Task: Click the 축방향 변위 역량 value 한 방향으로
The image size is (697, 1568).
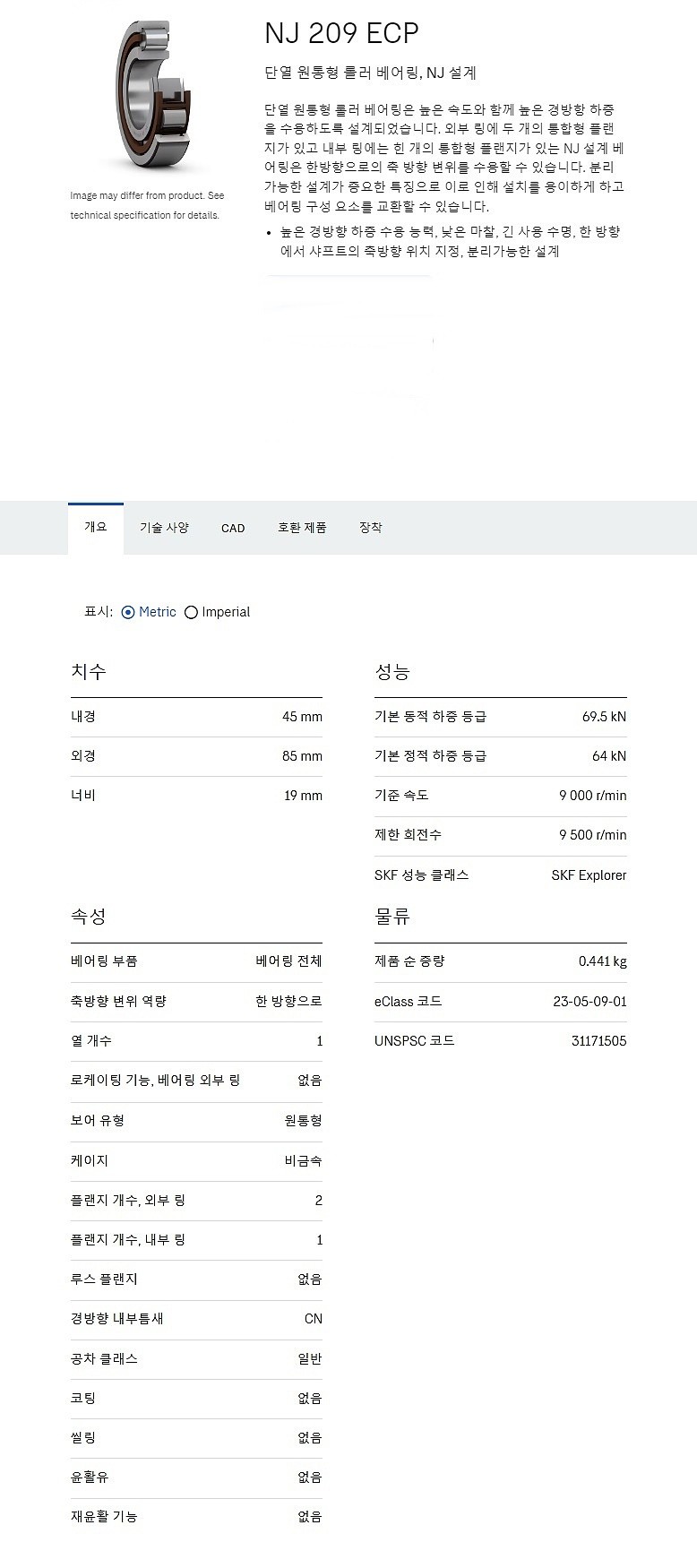Action: [288, 1002]
